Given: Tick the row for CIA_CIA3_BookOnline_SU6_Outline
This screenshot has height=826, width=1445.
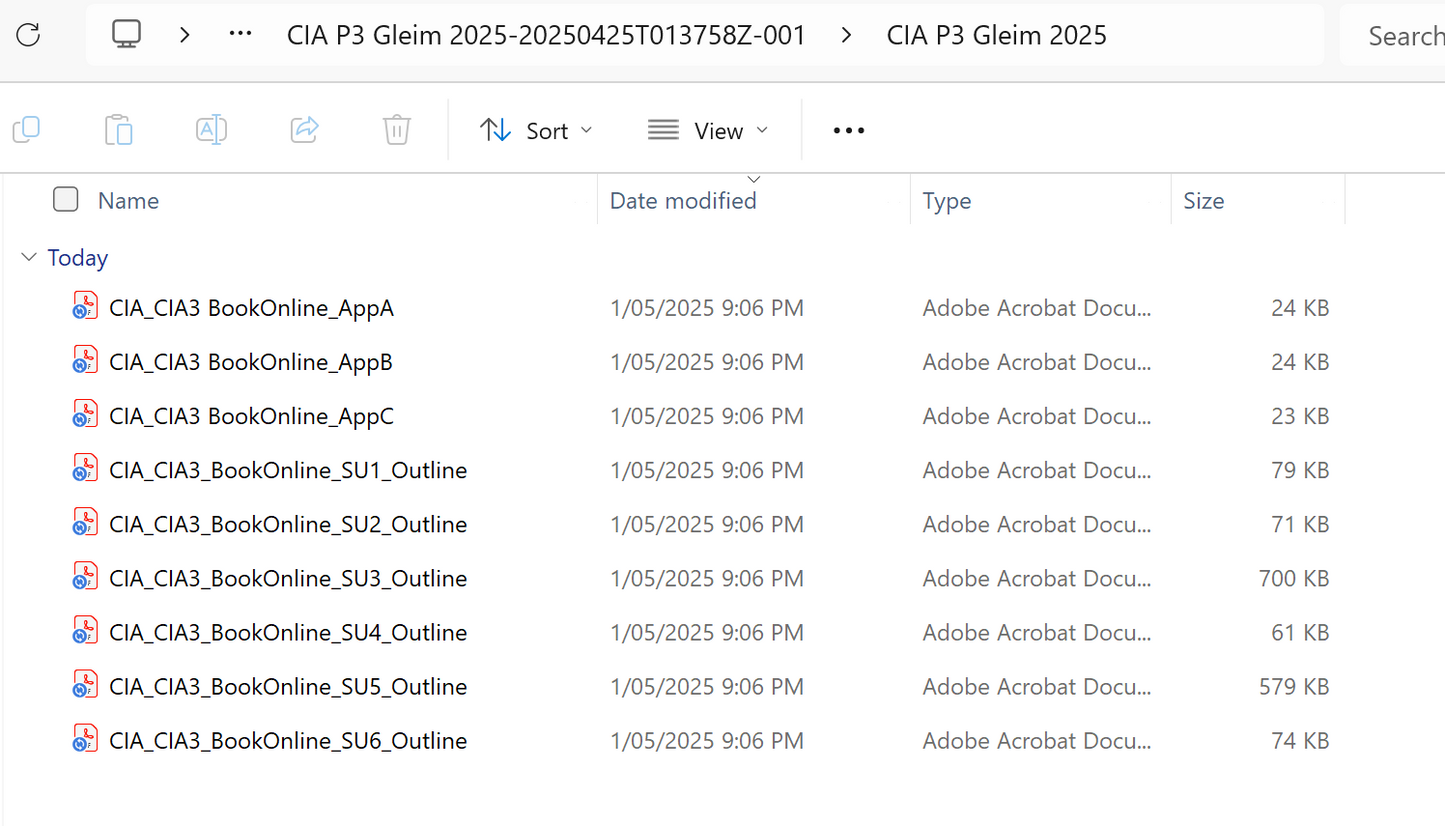Looking at the screenshot, I should tap(290, 740).
